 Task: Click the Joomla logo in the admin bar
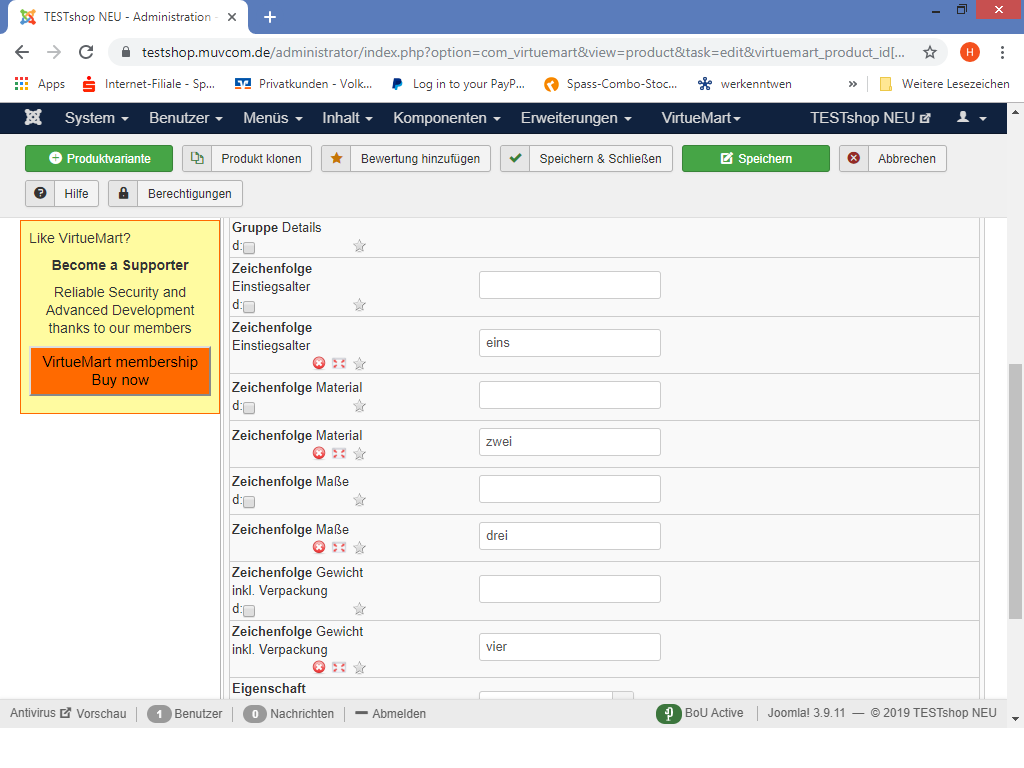pos(33,118)
